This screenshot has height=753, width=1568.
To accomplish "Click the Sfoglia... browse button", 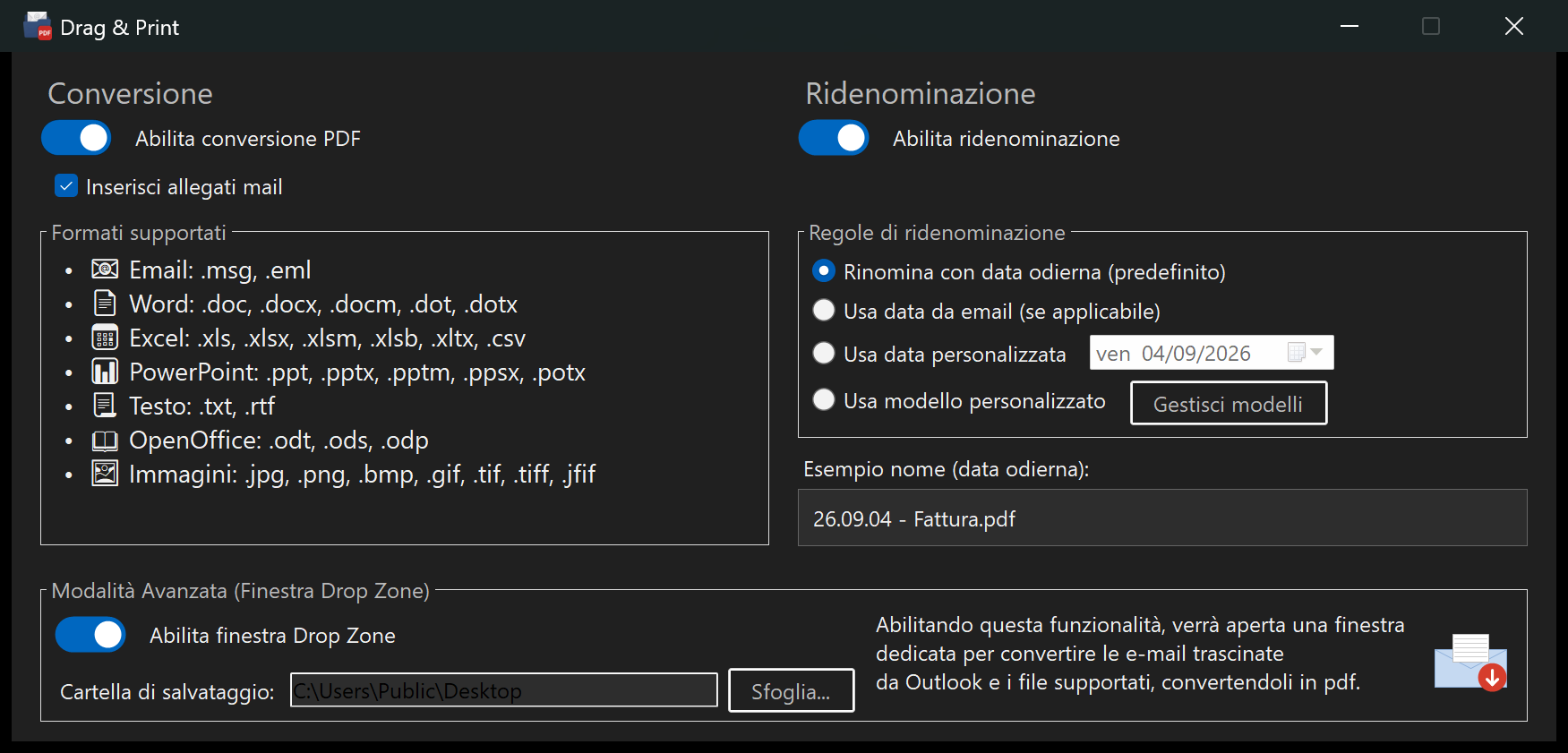I will pos(792,691).
